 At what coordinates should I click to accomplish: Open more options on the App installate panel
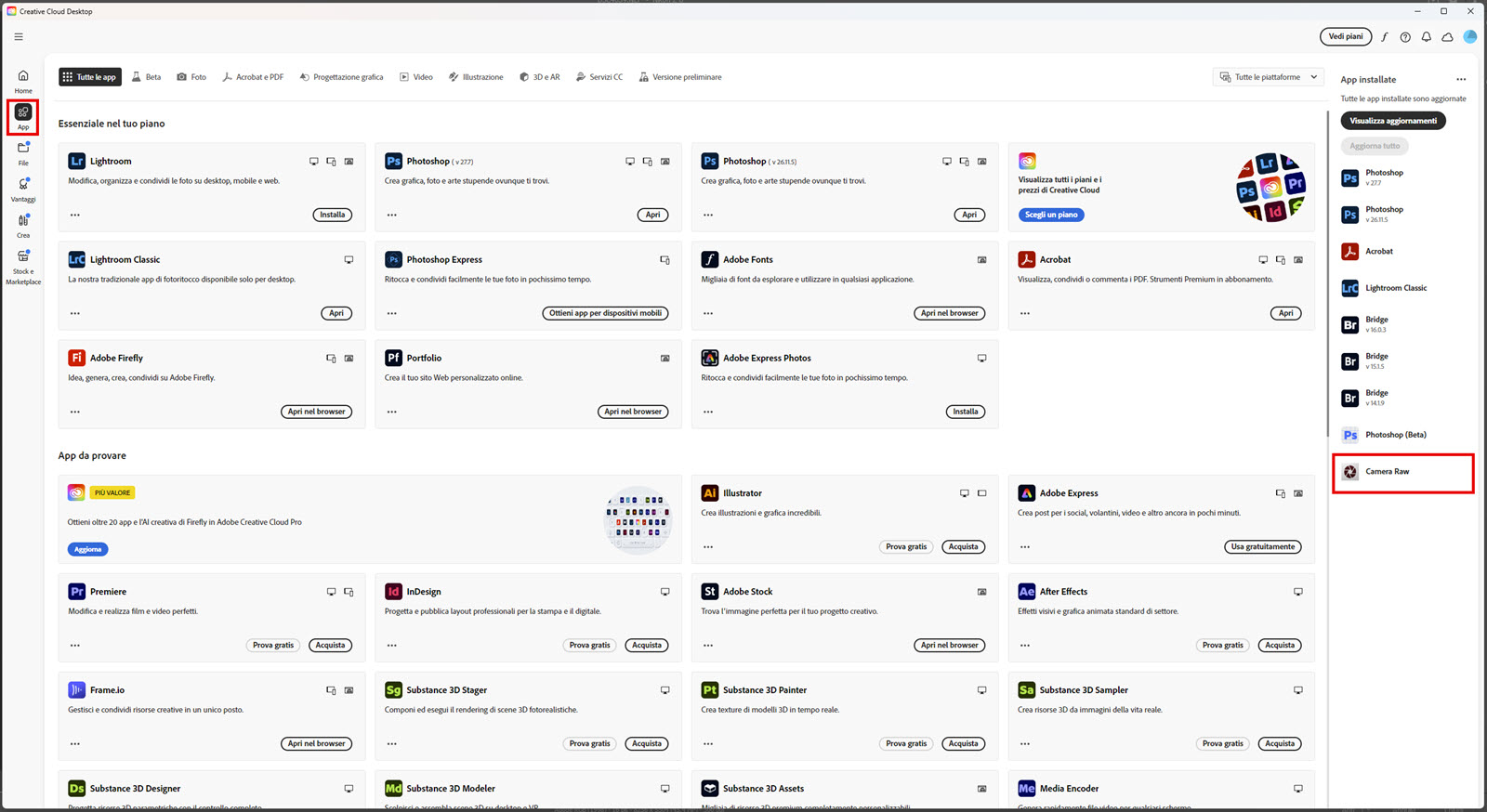click(x=1461, y=80)
